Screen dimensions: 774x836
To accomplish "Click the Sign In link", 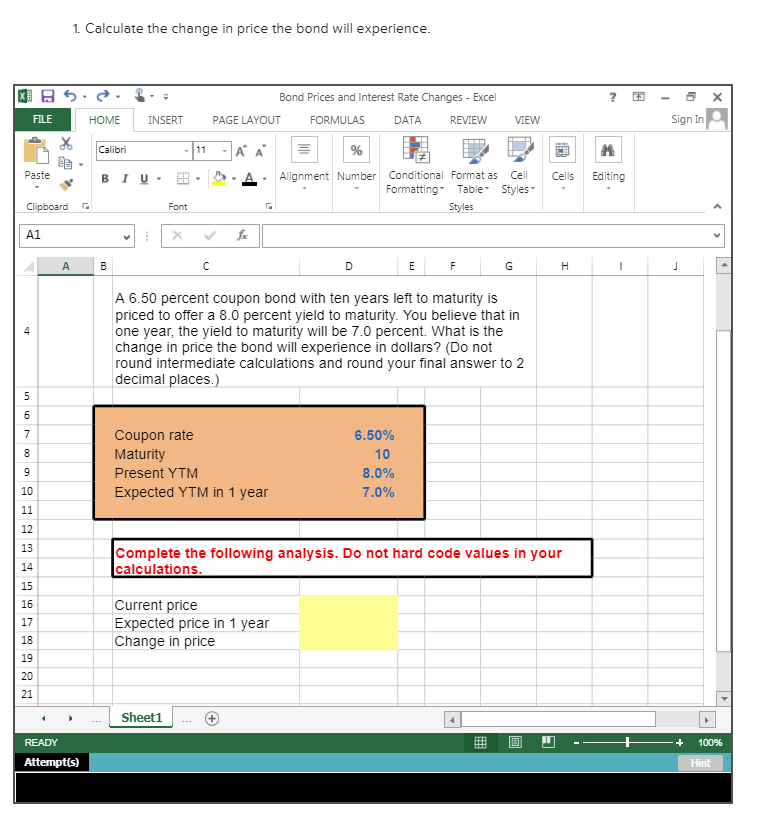I will point(687,119).
